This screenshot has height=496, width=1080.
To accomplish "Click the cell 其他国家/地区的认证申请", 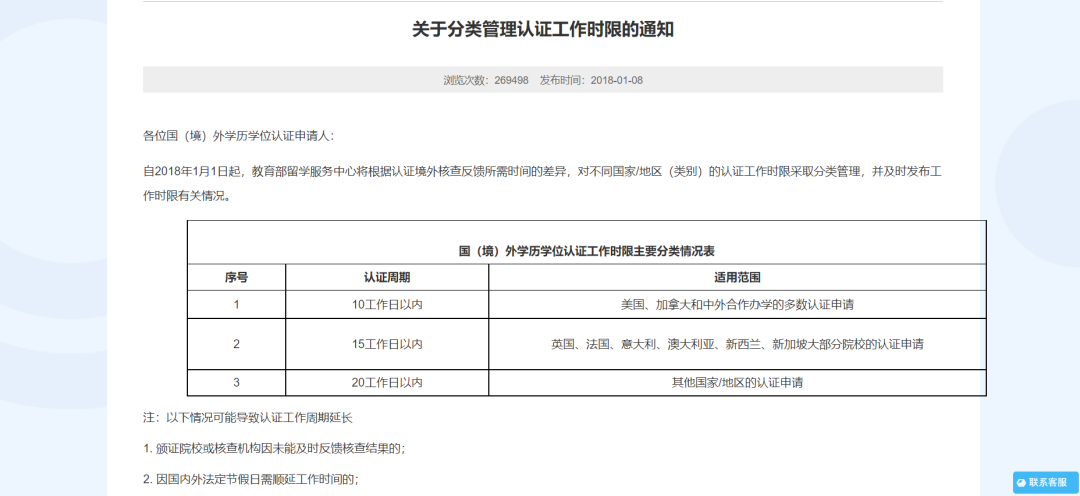I will pyautogui.click(x=737, y=383).
